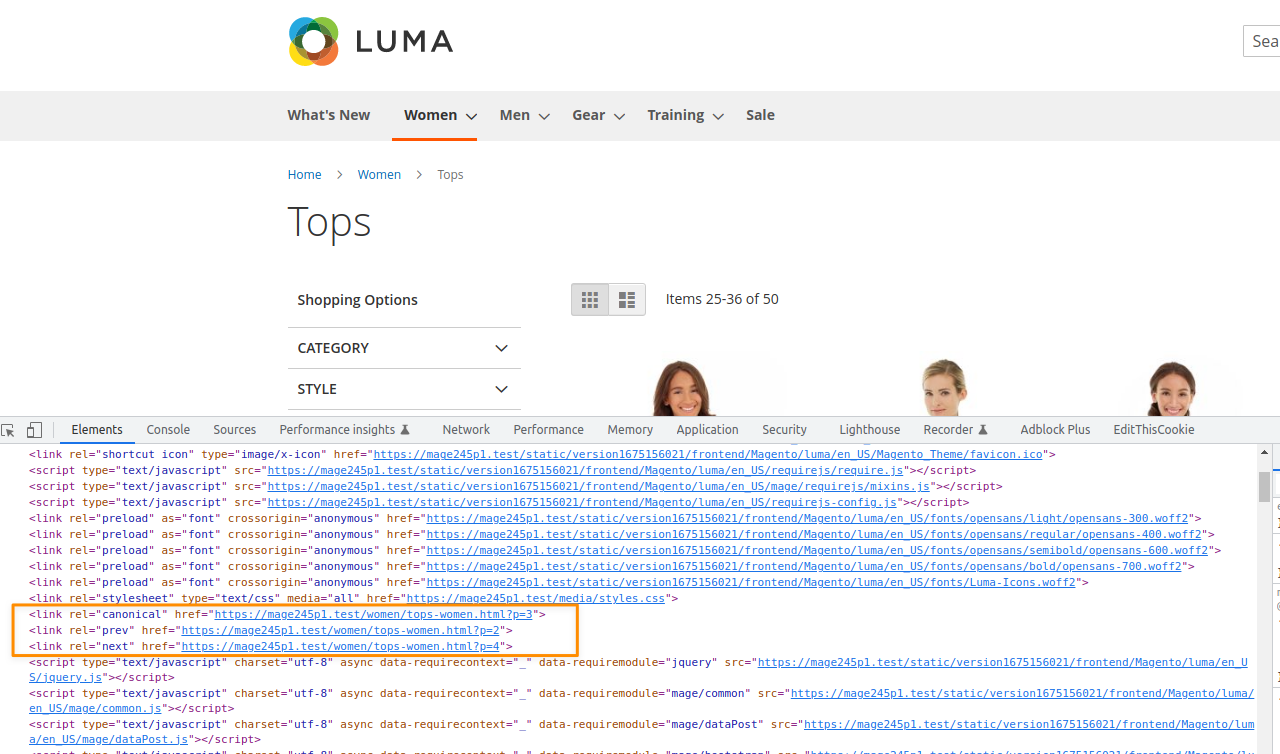Open the Lighthouse tab
Image resolution: width=1280 pixels, height=754 pixels.
tap(869, 430)
